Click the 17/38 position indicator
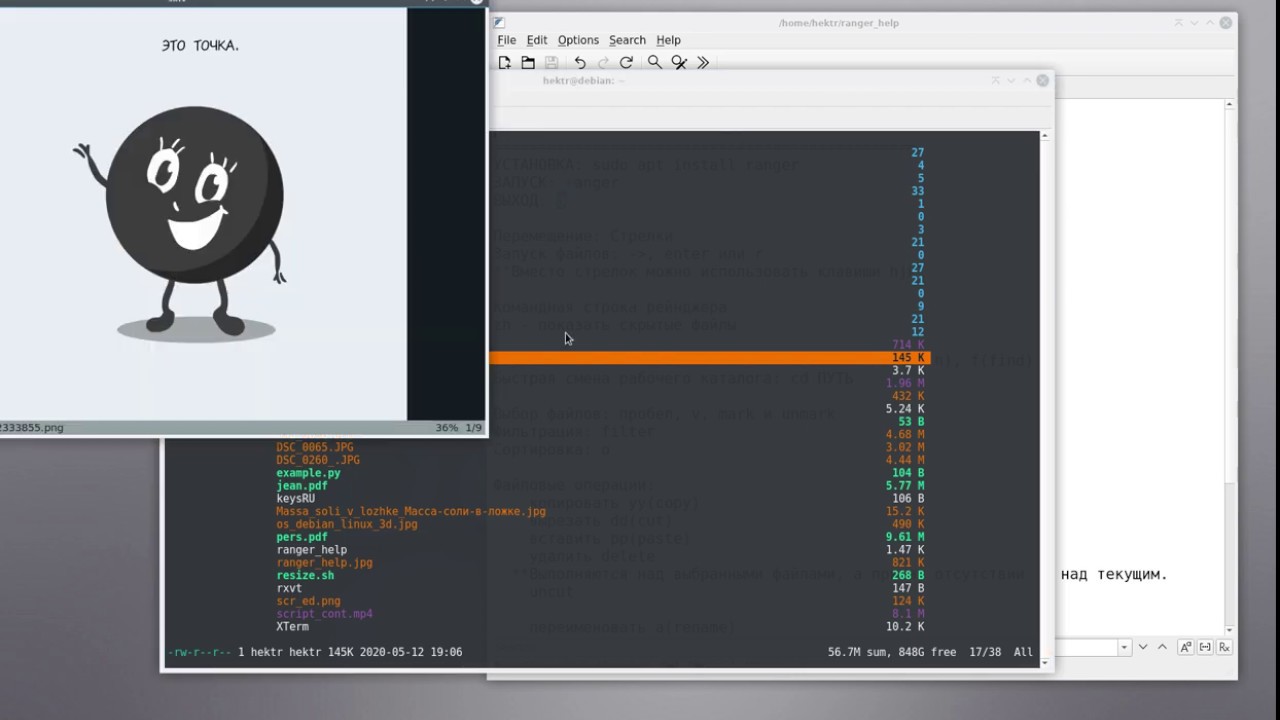 [x=985, y=652]
